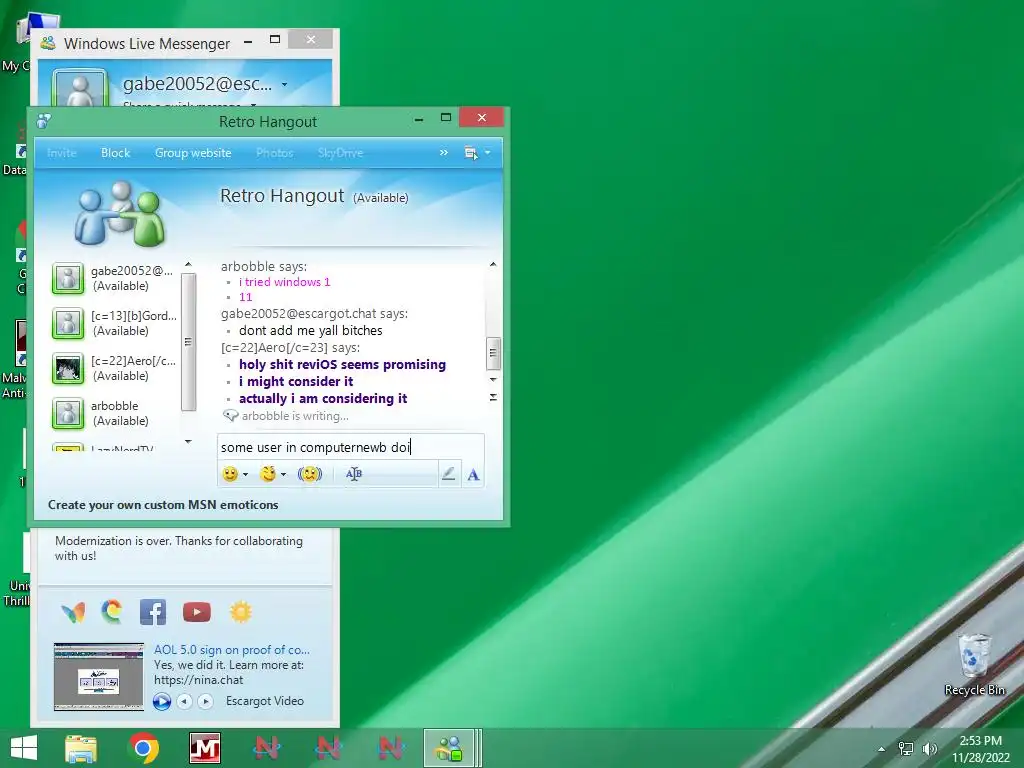Open the wink picker
The height and width of the screenshot is (768, 1024).
pos(268,474)
